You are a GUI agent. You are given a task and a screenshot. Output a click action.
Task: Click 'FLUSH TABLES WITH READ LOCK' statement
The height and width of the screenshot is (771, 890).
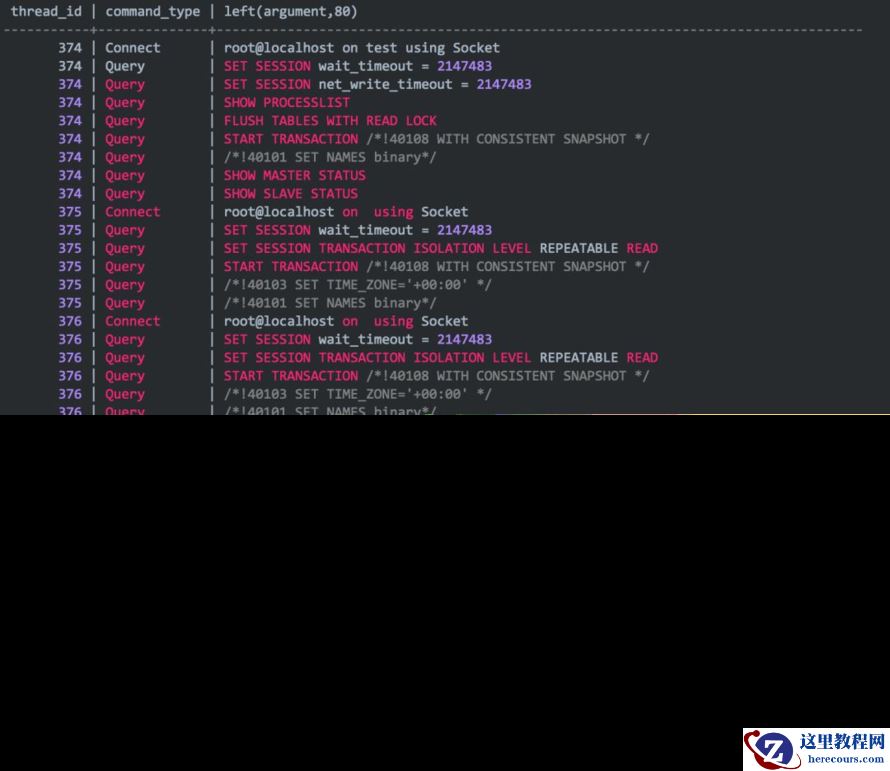point(330,120)
